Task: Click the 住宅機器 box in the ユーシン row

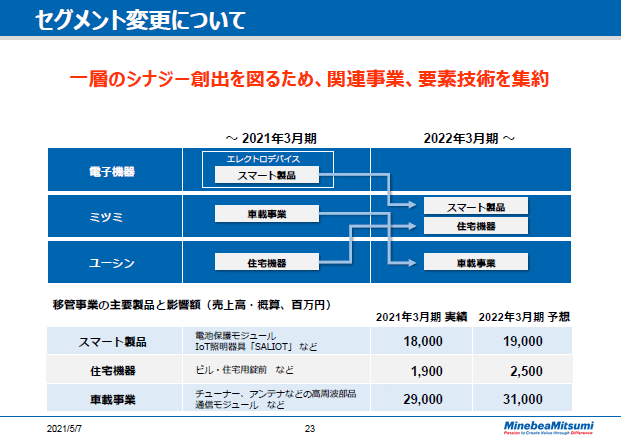Action: [266, 263]
